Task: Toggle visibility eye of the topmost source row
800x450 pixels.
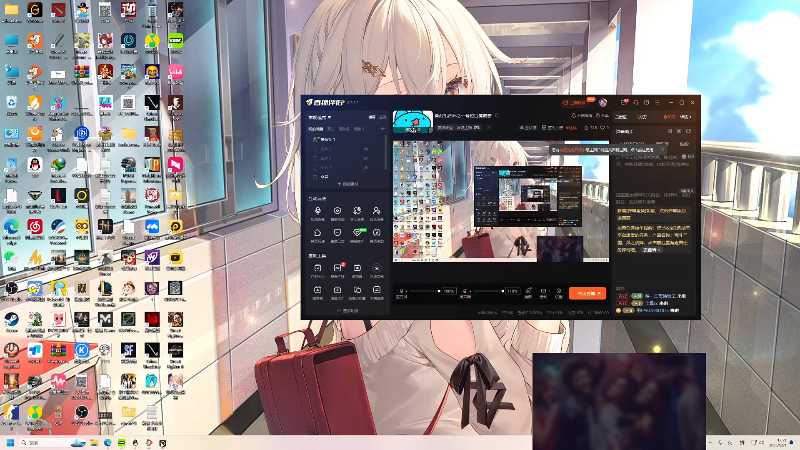Action: (x=366, y=149)
